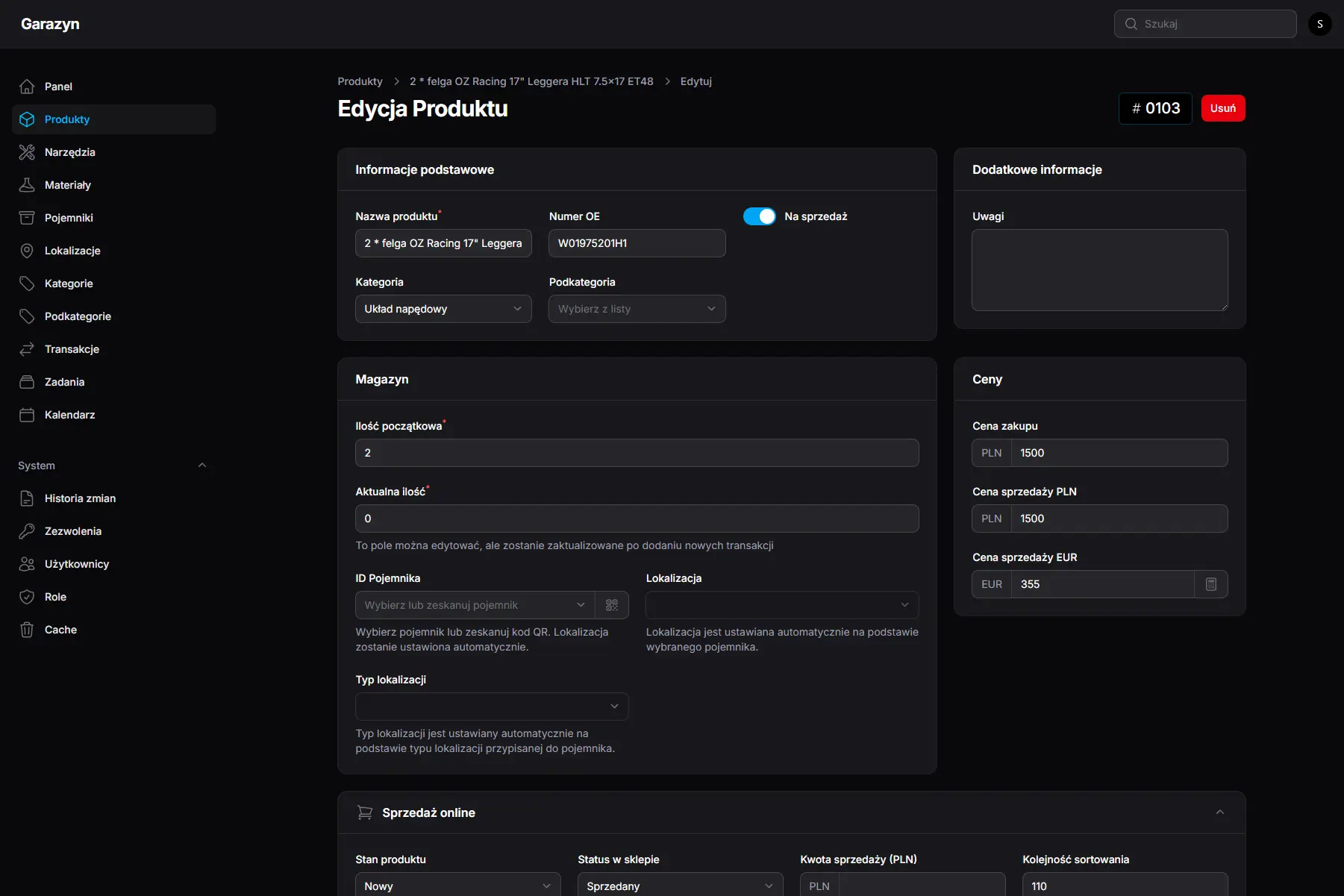Click inside the Uwagi notes textarea
This screenshot has width=1344, height=896.
point(1098,270)
